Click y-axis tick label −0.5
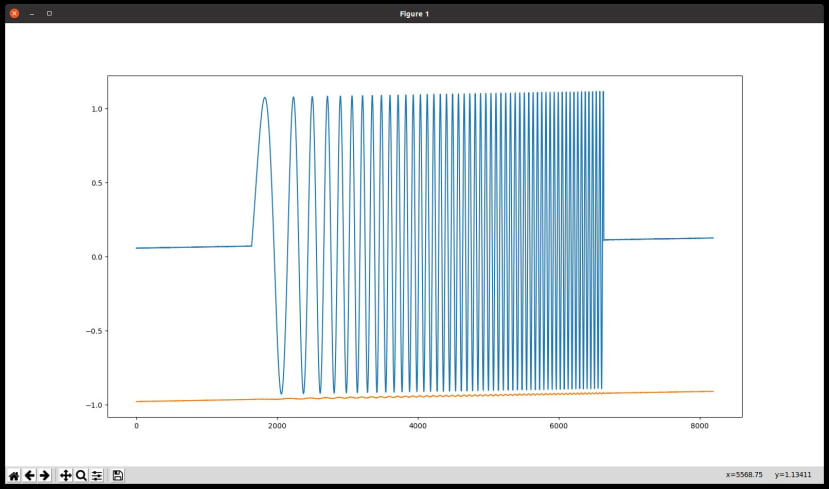829x489 pixels. point(94,331)
